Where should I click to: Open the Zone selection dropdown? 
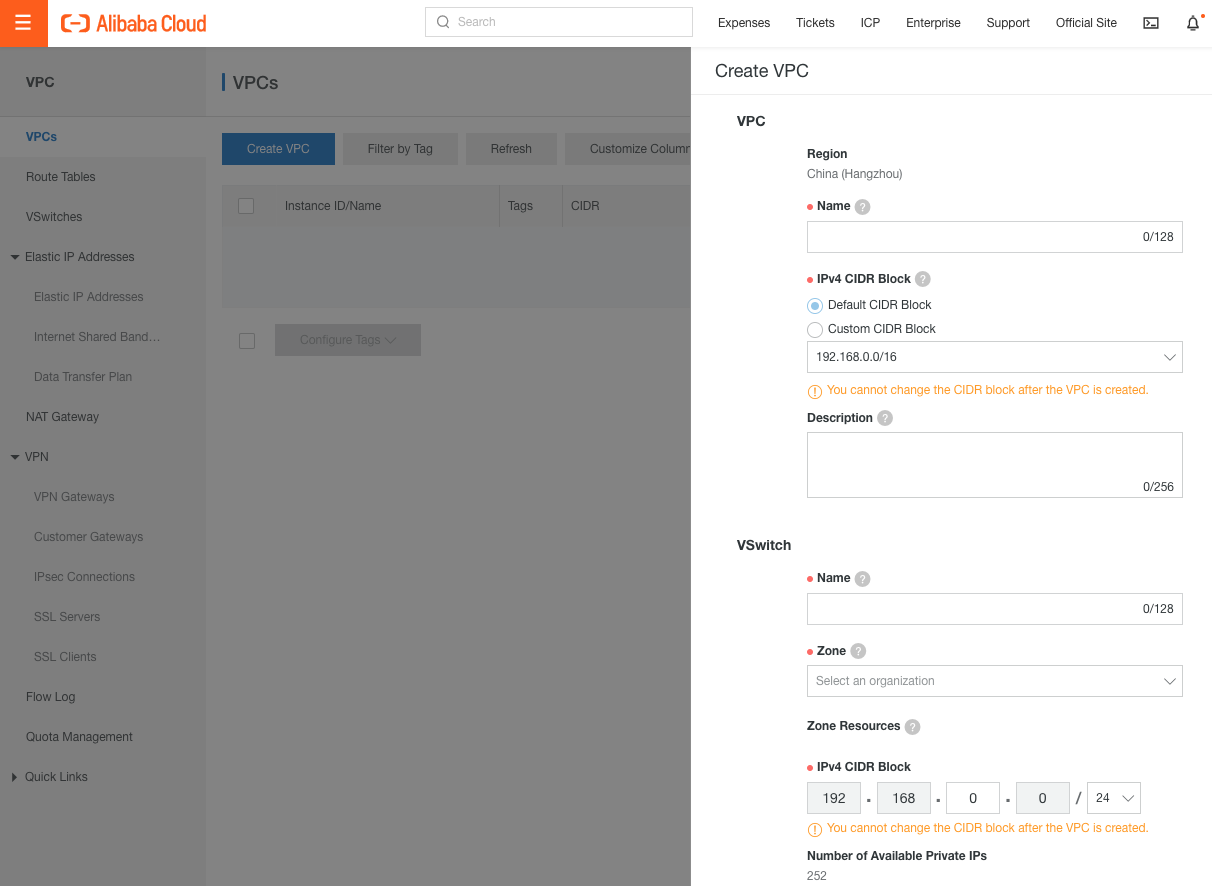point(994,681)
